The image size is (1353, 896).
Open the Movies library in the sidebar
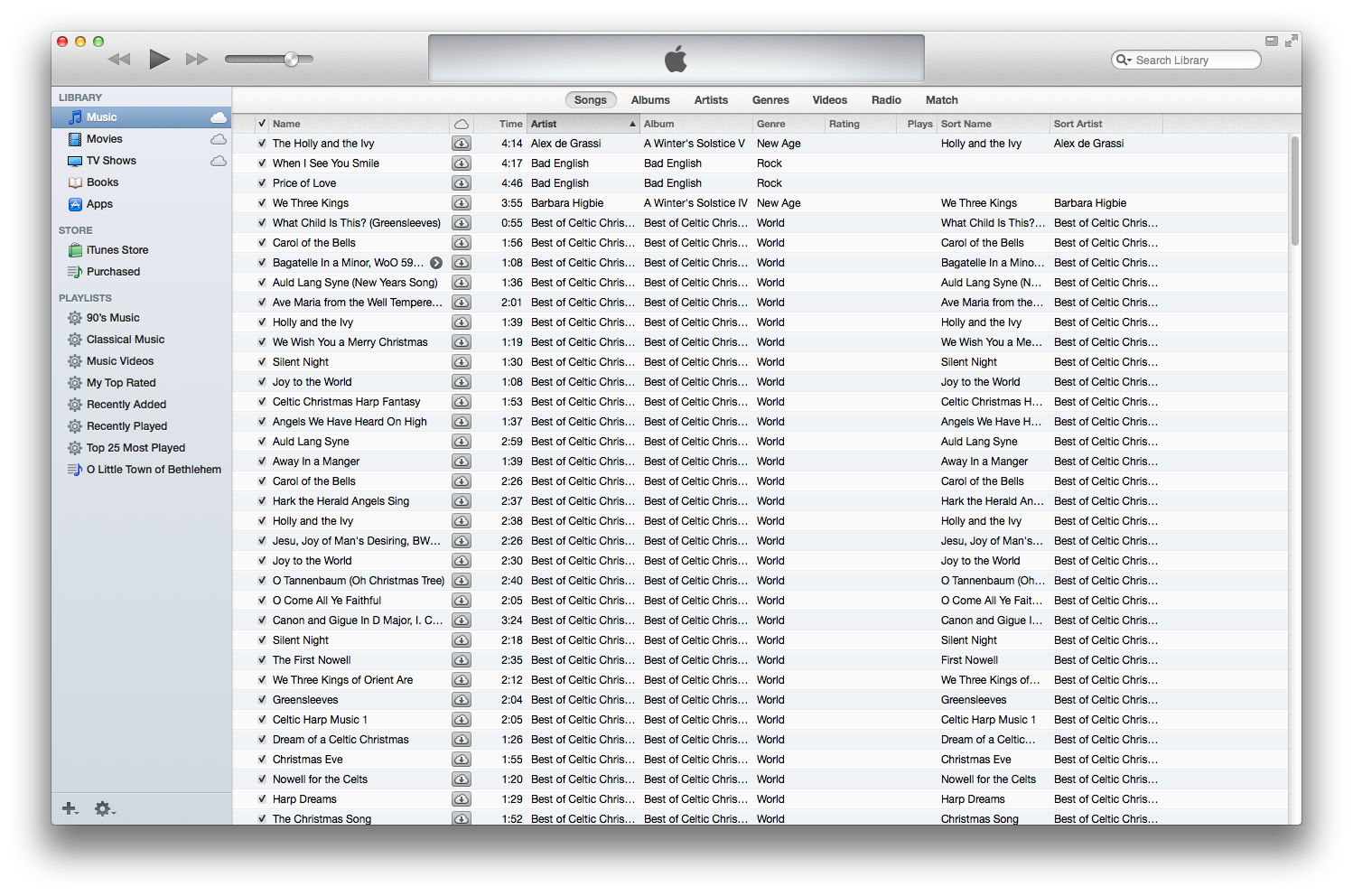pos(104,139)
